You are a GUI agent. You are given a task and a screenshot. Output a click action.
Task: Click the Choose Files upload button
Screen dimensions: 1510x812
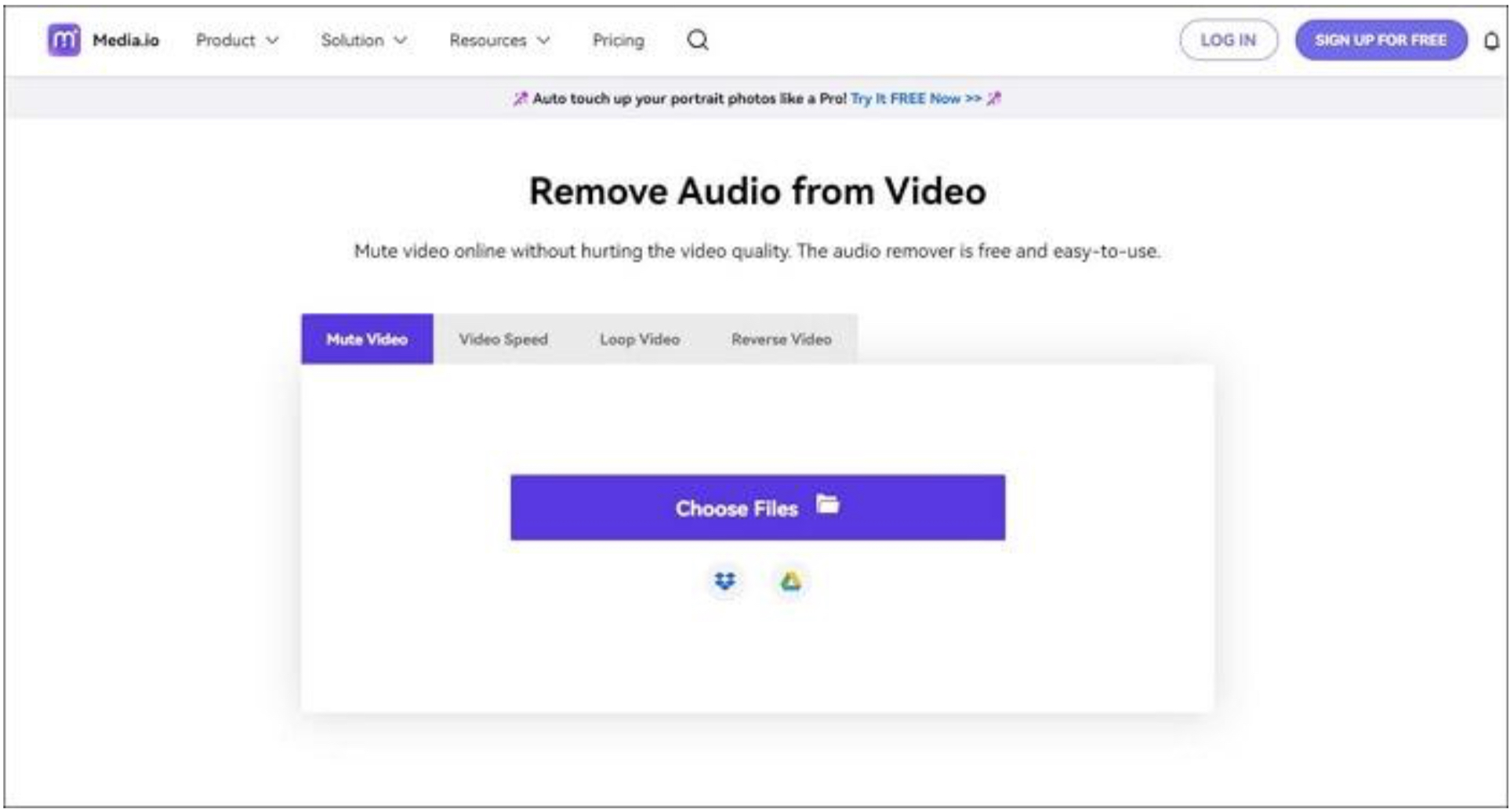pyautogui.click(x=757, y=507)
